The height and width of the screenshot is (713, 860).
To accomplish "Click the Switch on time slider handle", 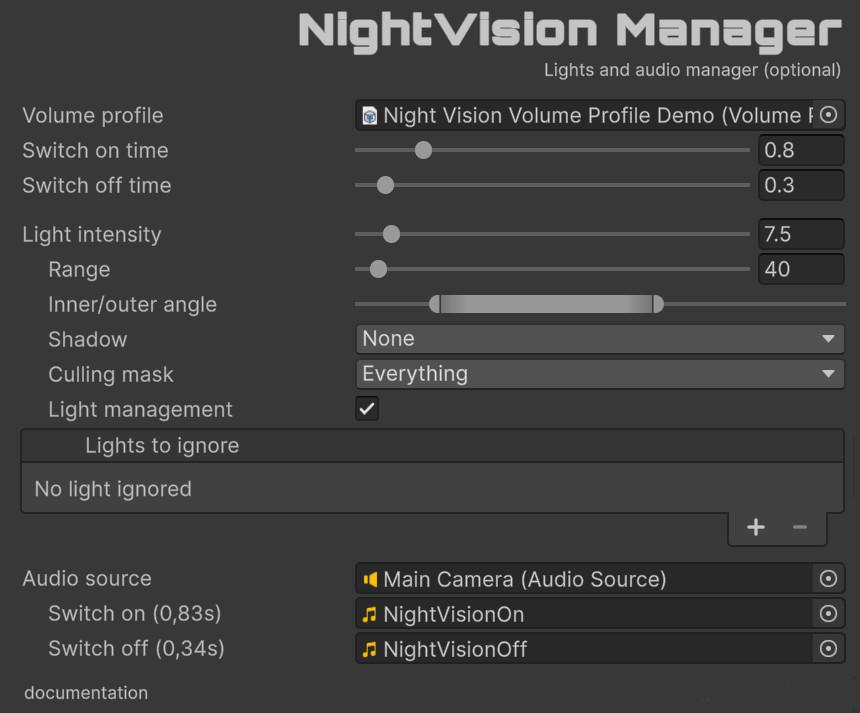I will (423, 150).
